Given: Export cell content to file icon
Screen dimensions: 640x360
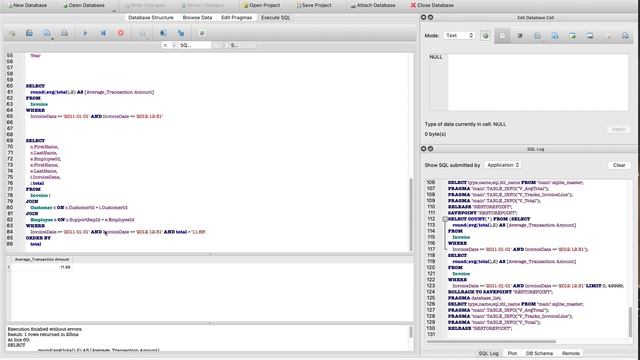Looking at the screenshot, I should pyautogui.click(x=590, y=36).
